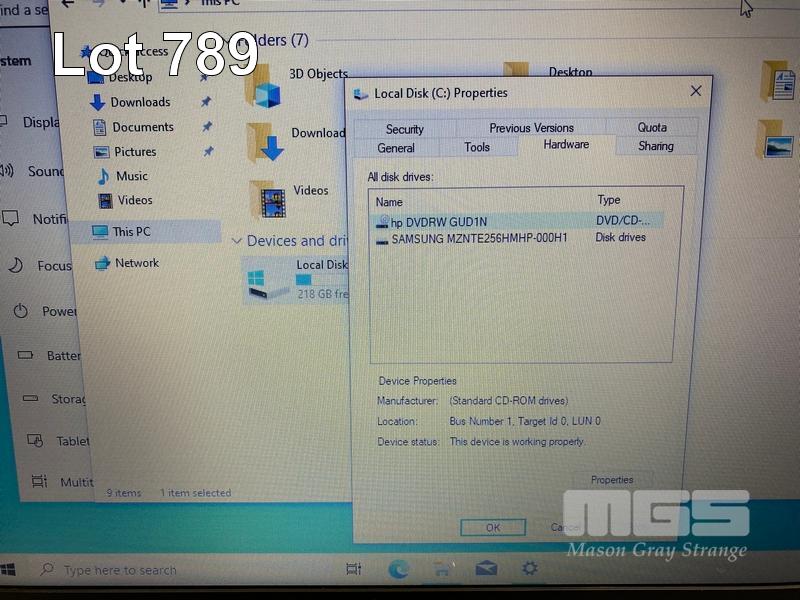Select the Desktop folder in main pane

pos(548,70)
